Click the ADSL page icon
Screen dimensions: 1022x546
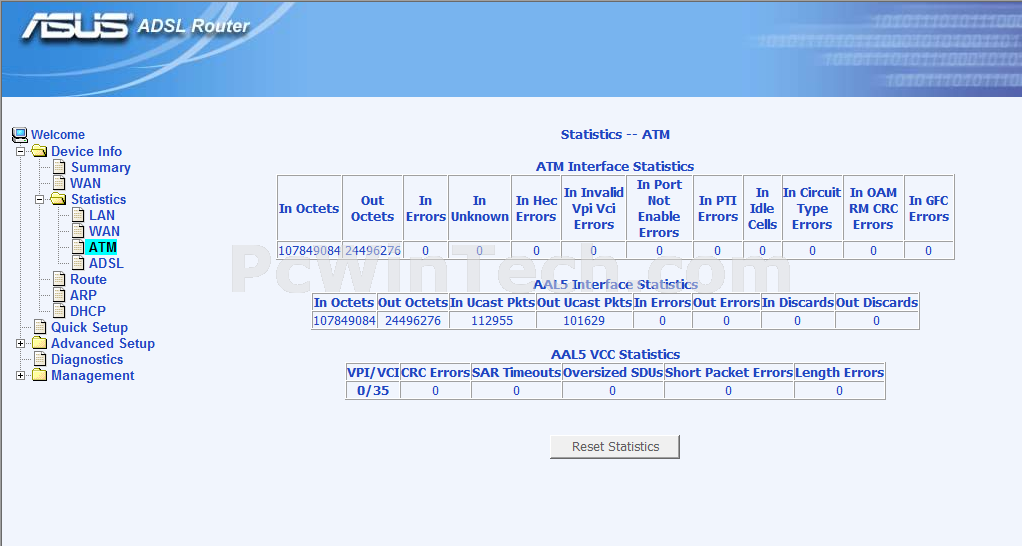pyautogui.click(x=78, y=263)
